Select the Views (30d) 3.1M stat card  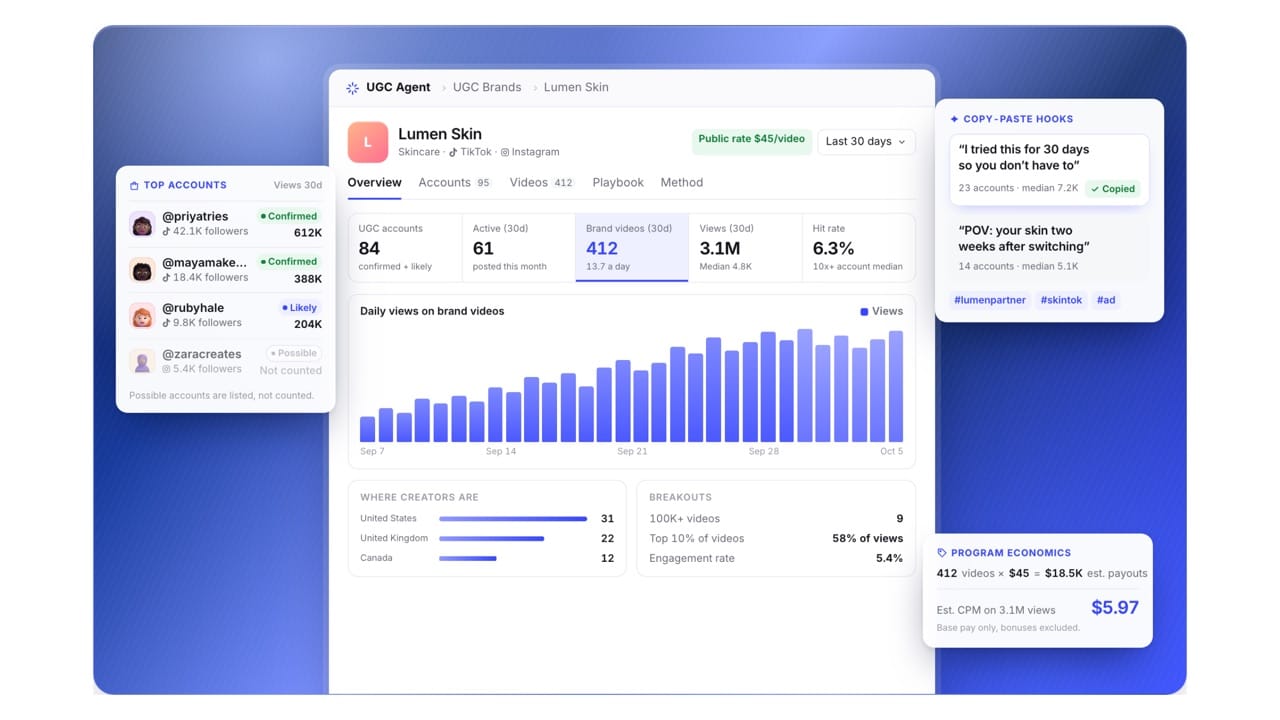pyautogui.click(x=745, y=247)
